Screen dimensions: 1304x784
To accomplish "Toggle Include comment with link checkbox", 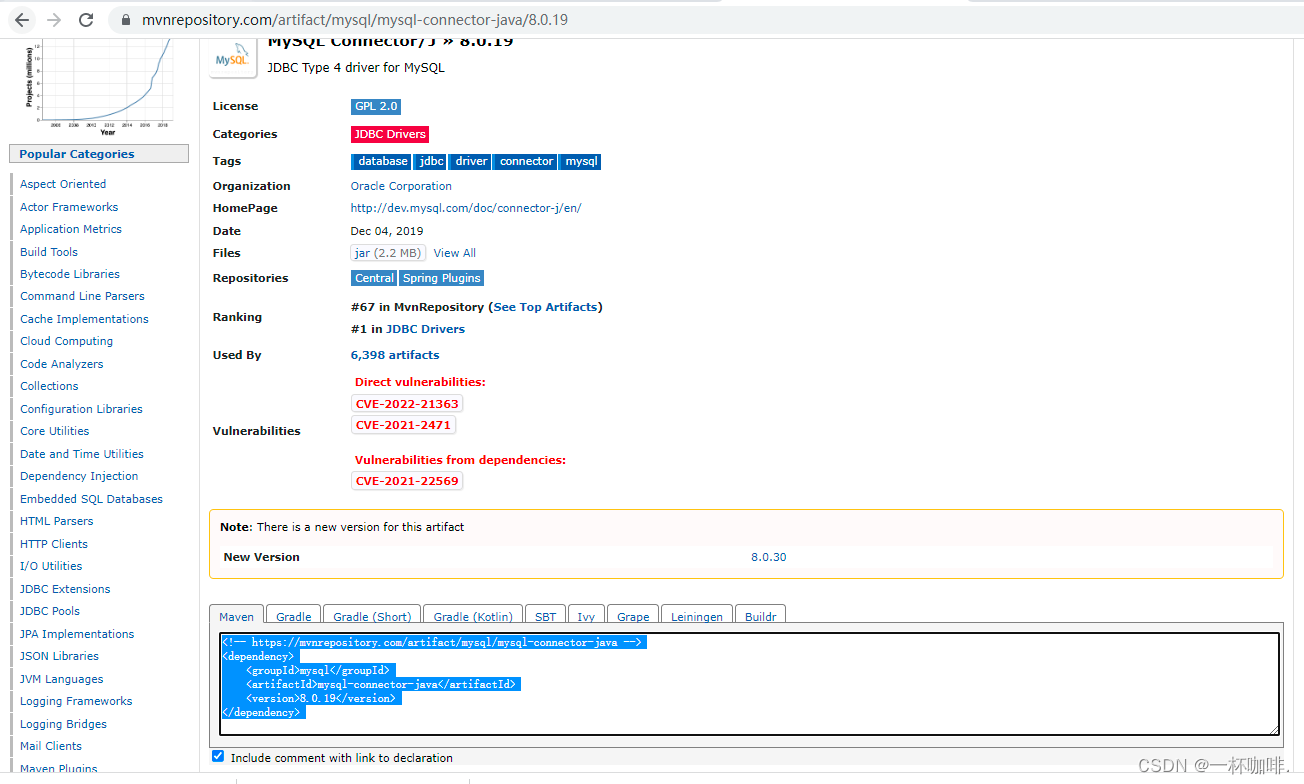I will pos(218,757).
